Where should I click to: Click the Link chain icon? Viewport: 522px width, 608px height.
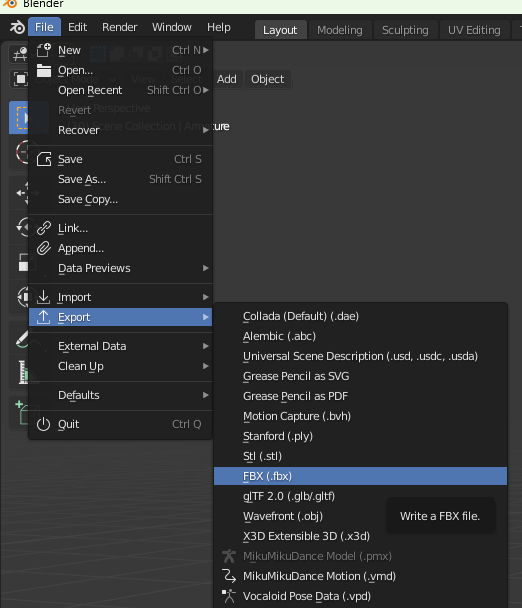pos(43,228)
